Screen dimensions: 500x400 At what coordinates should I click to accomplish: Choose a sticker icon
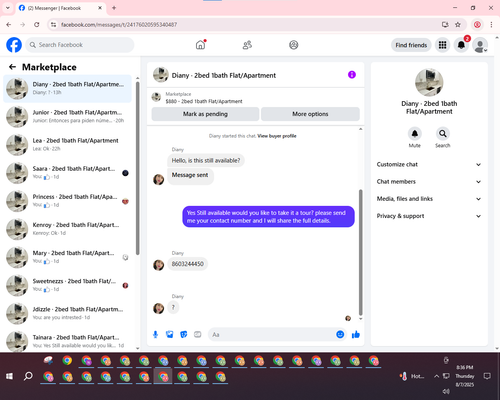184,334
